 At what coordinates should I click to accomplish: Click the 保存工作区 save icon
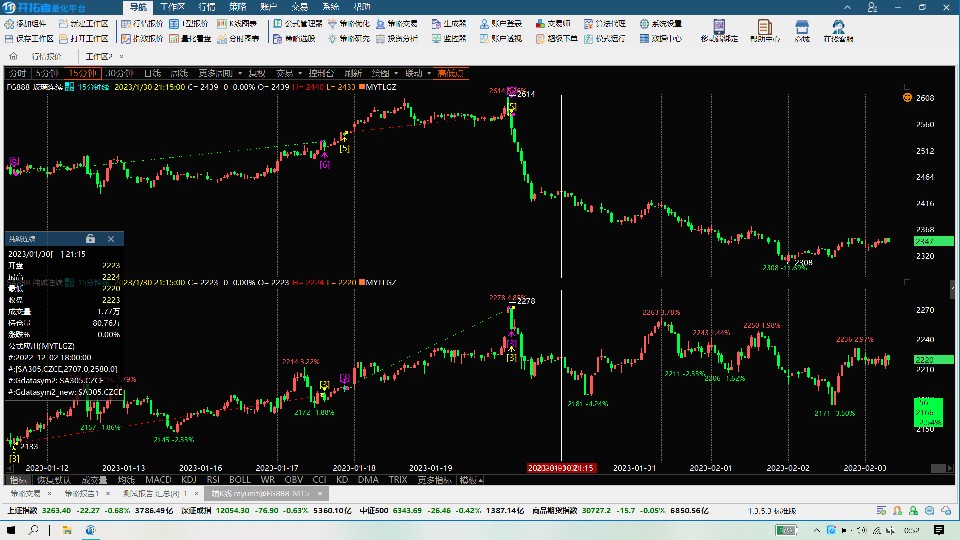coord(9,39)
